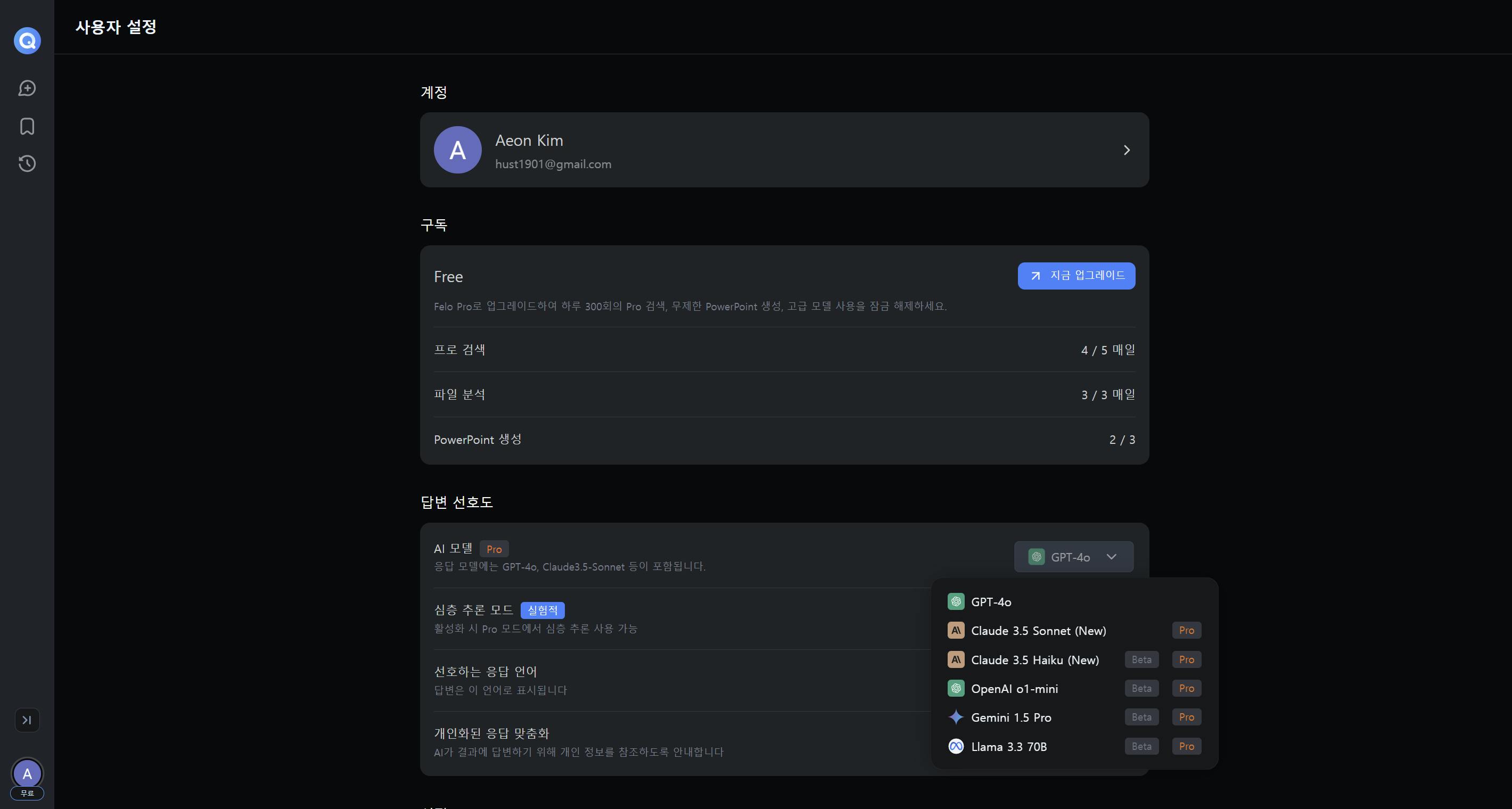Select GPT-4o from the model list
The width and height of the screenshot is (1512, 809).
point(991,602)
